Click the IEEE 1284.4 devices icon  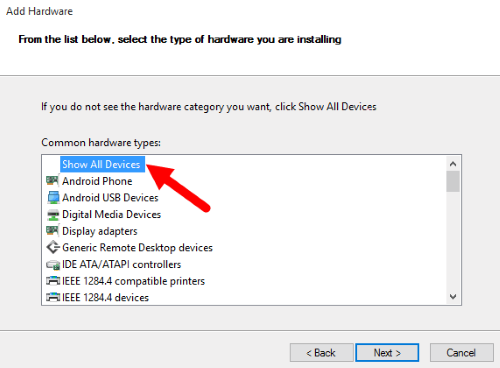click(53, 297)
